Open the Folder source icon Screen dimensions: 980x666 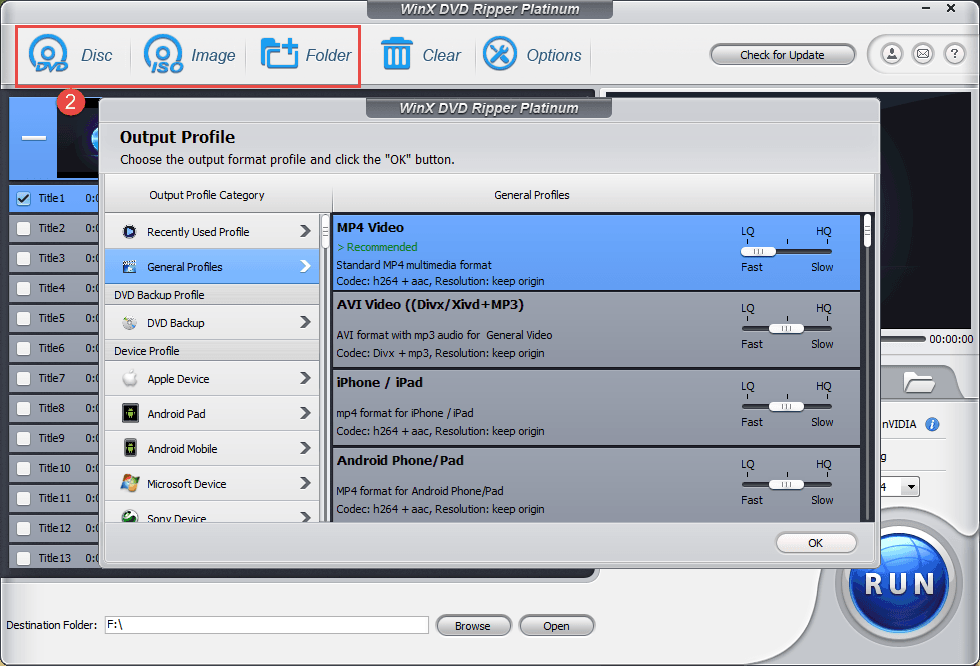279,53
